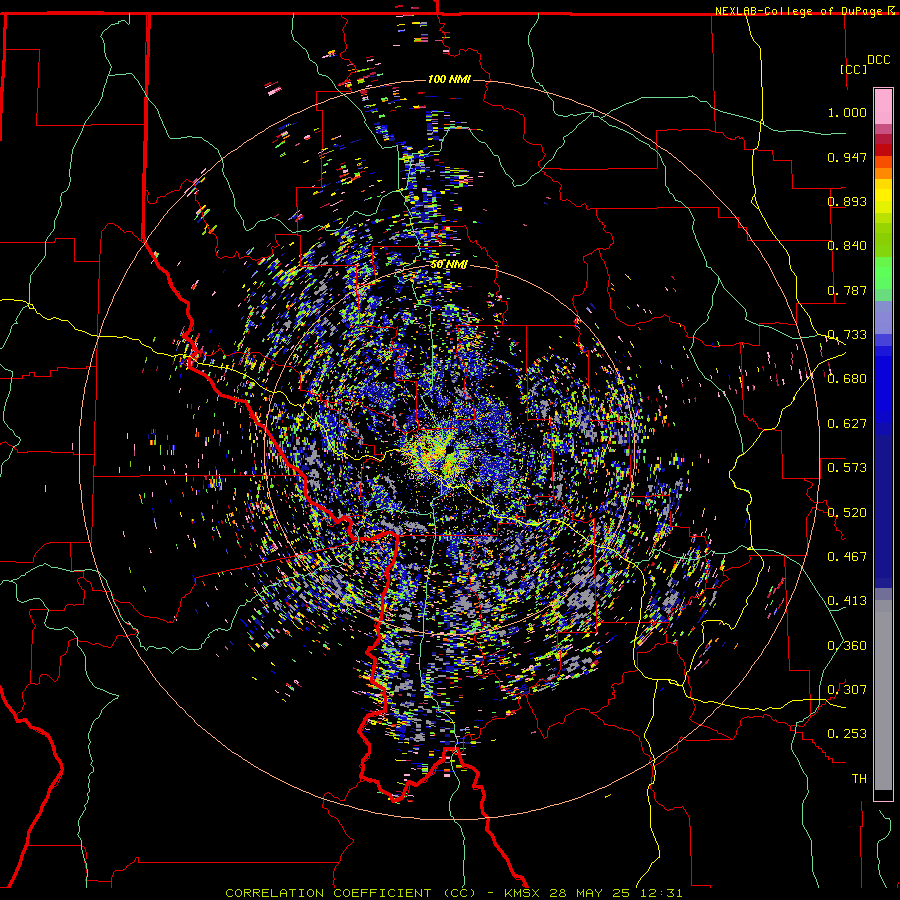This screenshot has width=900, height=900.
Task: Click the 0.680 legend value
Action: pos(847,379)
